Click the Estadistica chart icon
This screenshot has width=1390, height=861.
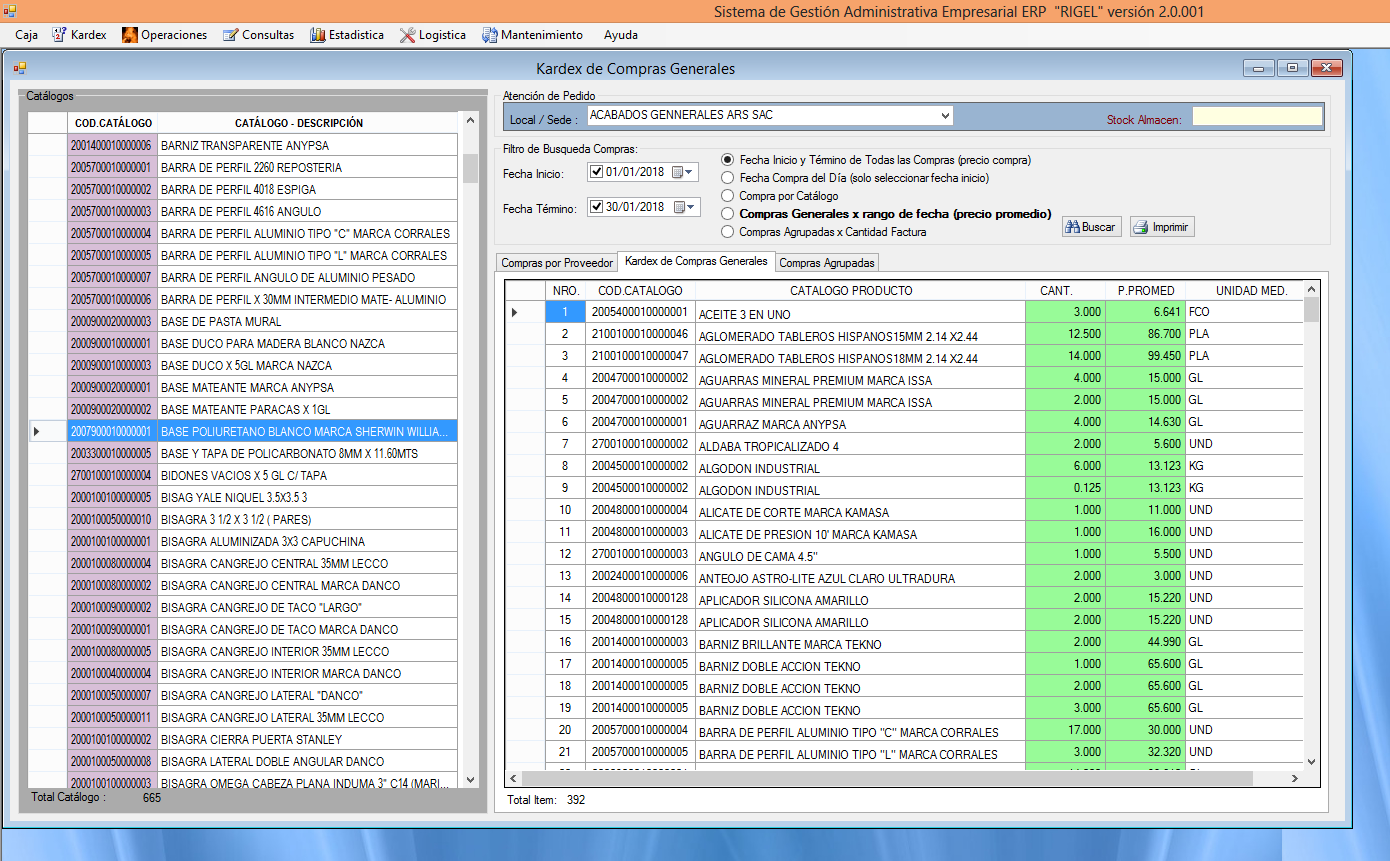[x=318, y=34]
